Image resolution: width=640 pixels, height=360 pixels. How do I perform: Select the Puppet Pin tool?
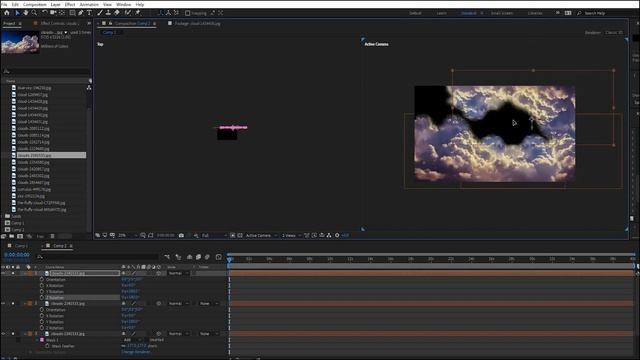pos(138,13)
